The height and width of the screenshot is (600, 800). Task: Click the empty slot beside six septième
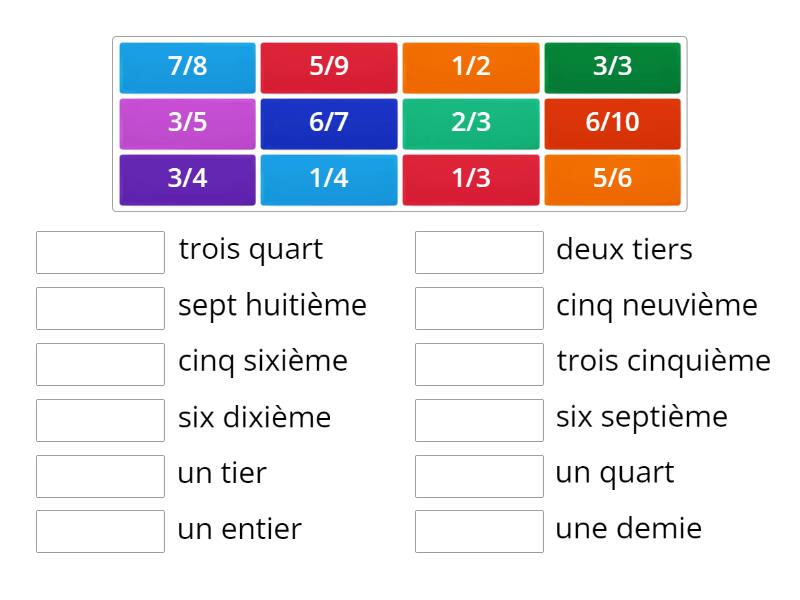coord(479,420)
